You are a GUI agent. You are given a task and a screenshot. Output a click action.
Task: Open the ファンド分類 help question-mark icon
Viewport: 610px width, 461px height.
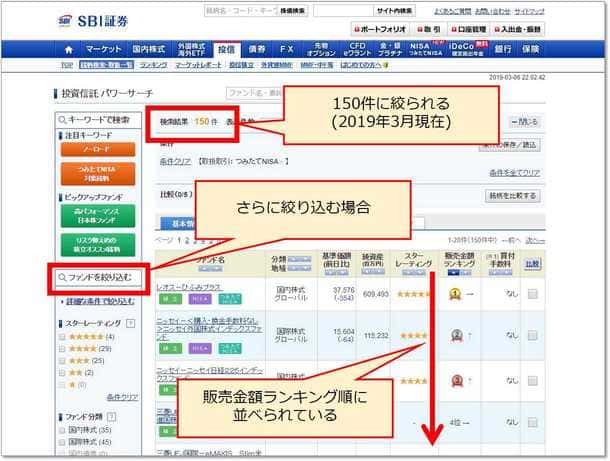point(111,417)
